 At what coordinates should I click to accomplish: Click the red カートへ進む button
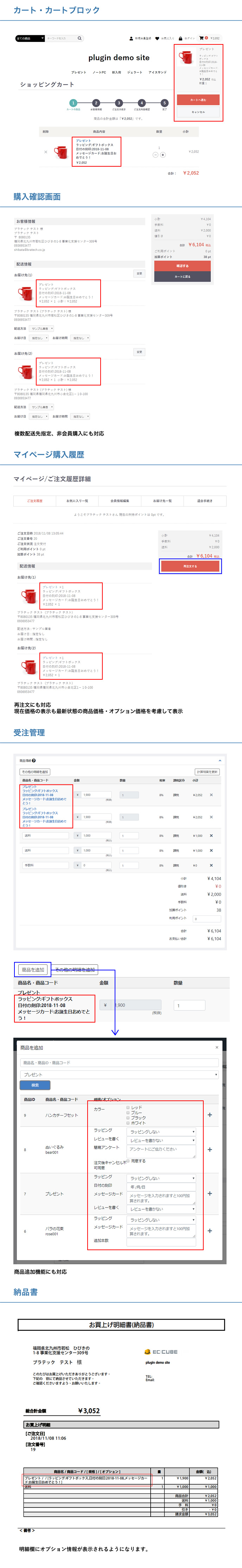pos(198,100)
